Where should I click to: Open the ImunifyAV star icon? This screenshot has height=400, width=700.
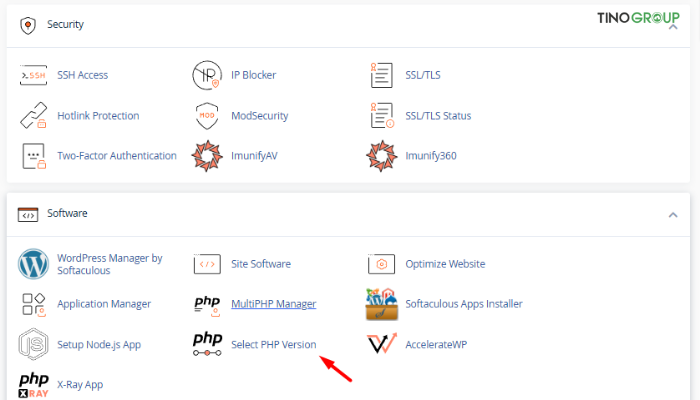[207, 156]
